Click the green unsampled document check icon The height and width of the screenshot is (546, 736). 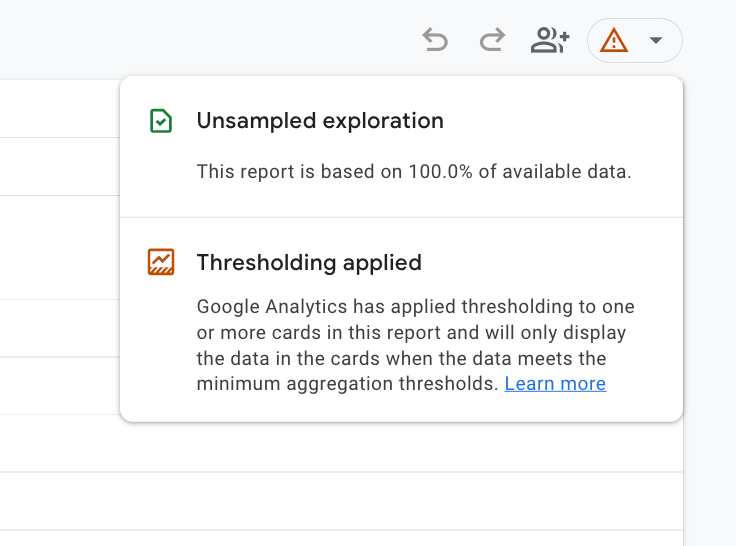click(161, 121)
